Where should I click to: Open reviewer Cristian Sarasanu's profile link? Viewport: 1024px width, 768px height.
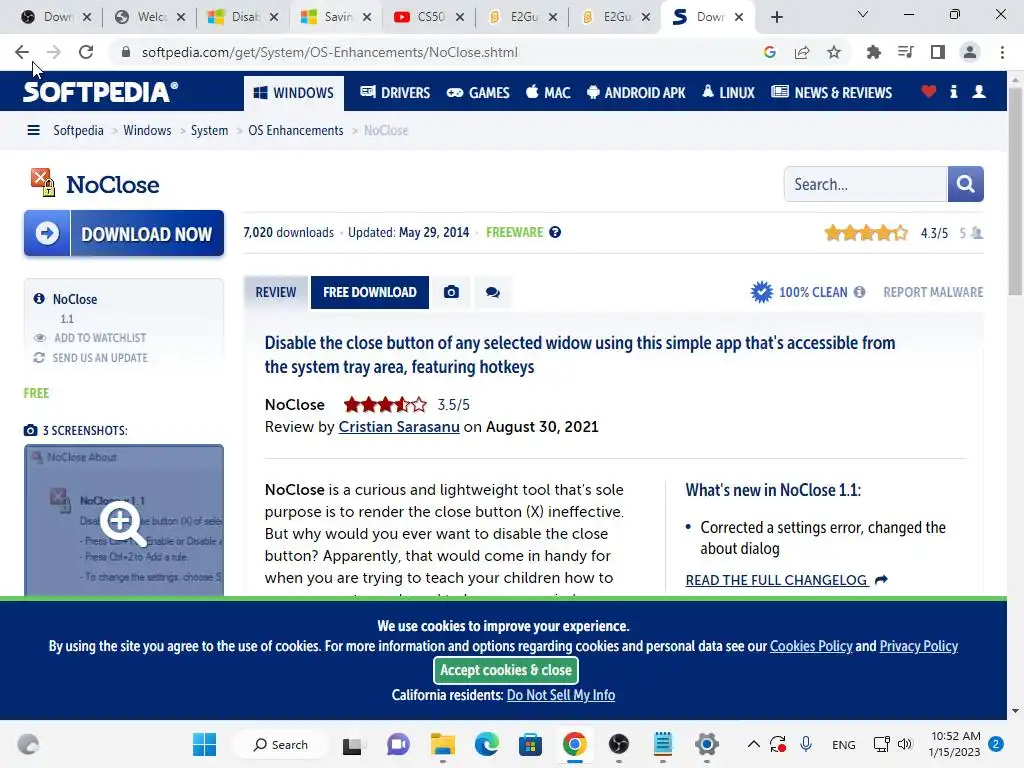click(x=399, y=426)
